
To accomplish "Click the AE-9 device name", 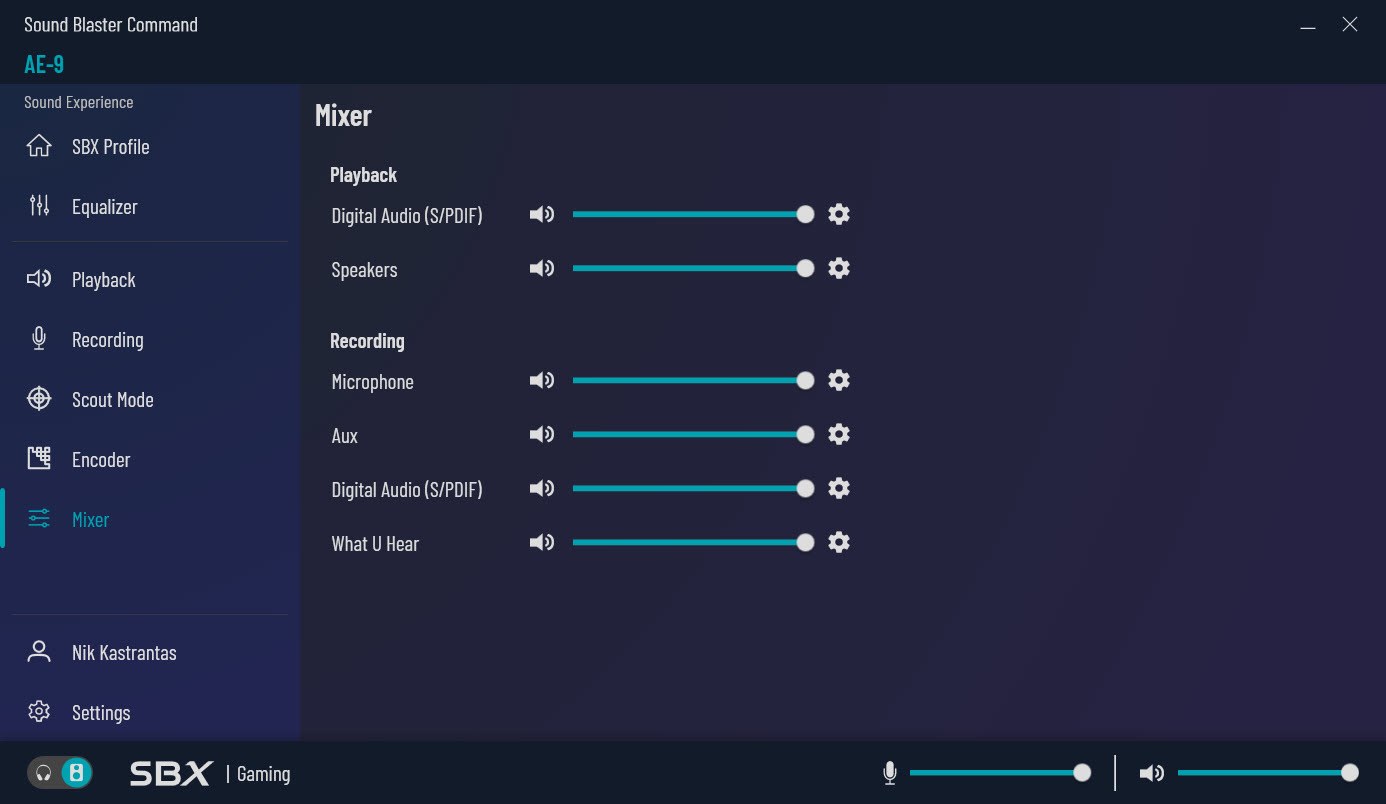I will point(44,64).
